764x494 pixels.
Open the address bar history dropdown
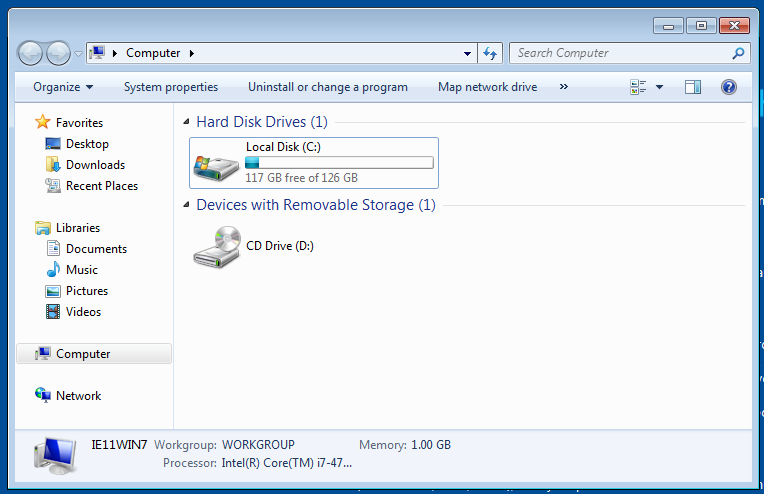(467, 53)
